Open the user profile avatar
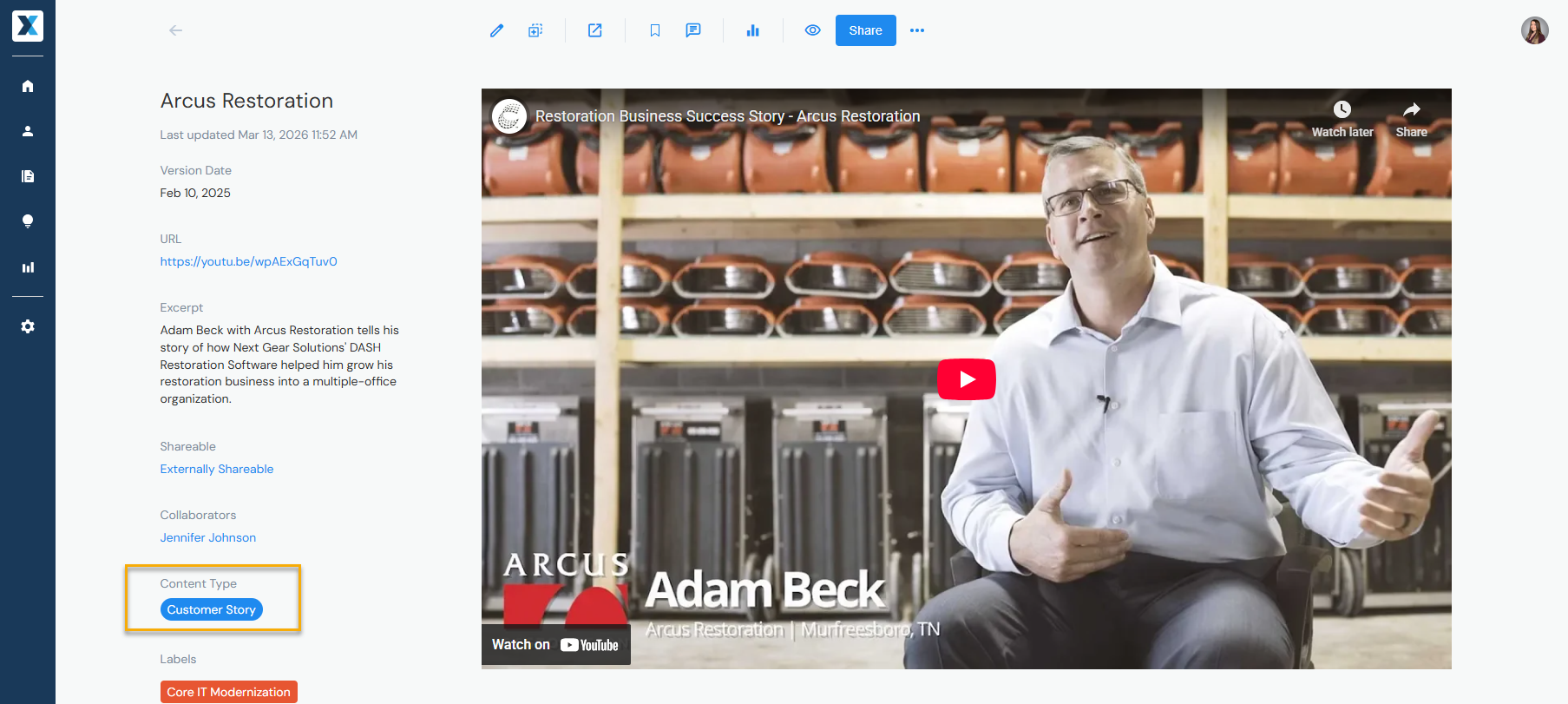This screenshot has width=1568, height=704. pyautogui.click(x=1535, y=30)
